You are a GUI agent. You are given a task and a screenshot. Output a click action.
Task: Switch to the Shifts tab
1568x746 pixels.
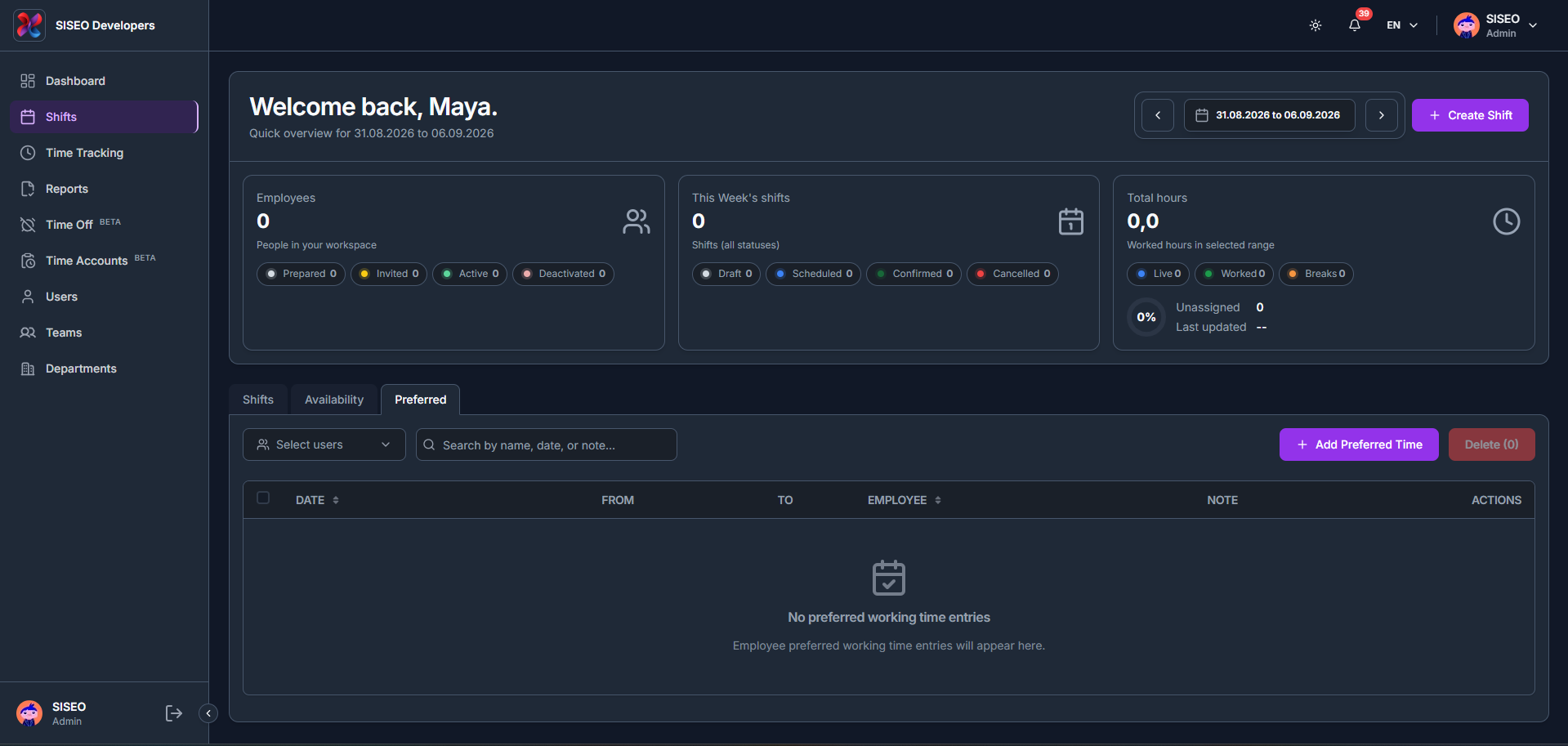point(258,400)
